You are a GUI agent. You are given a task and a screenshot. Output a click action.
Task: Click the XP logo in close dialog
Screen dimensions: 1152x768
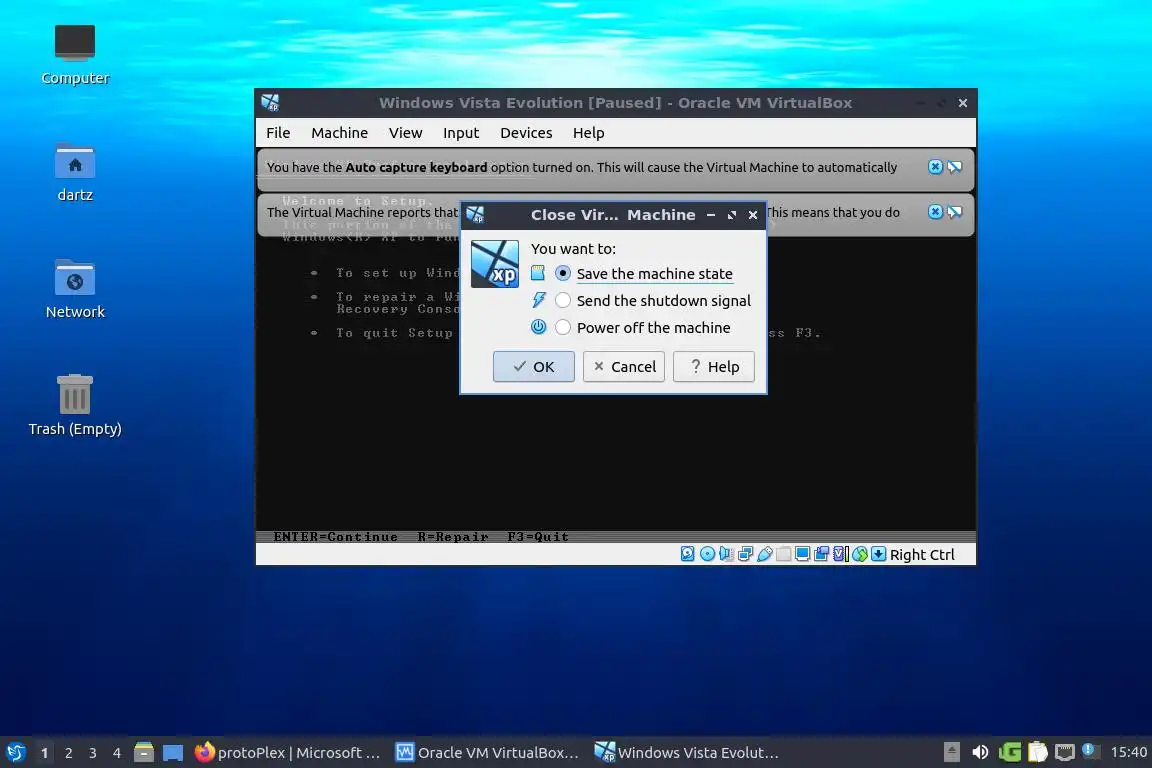click(494, 264)
